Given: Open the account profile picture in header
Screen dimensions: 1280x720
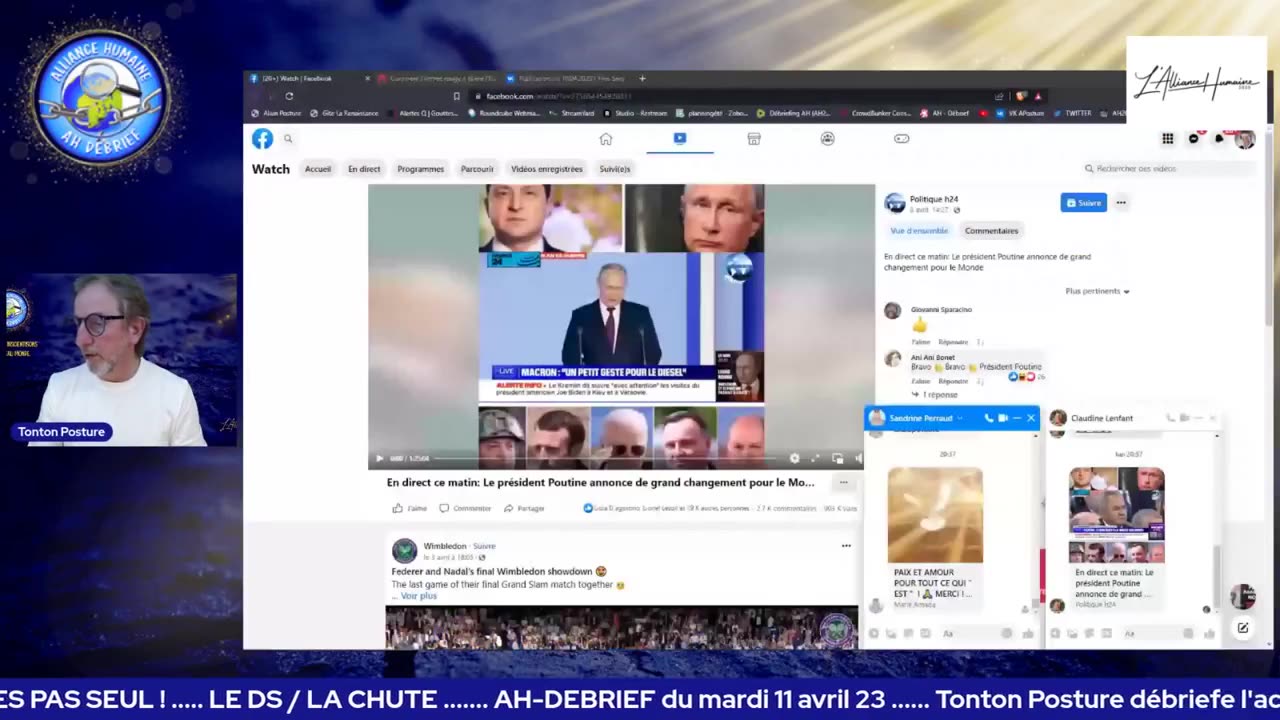Looking at the screenshot, I should [x=1245, y=139].
